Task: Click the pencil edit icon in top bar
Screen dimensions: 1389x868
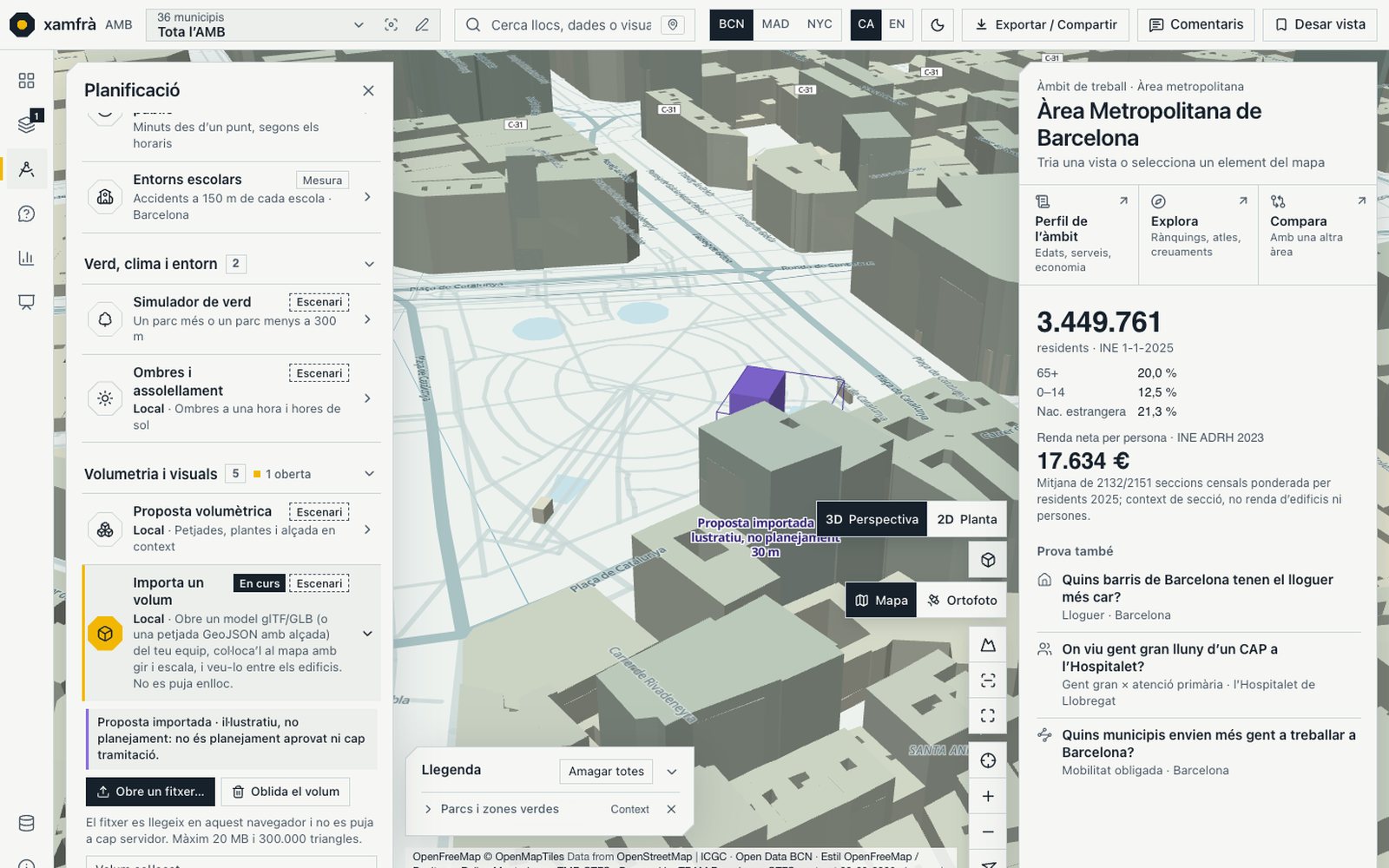Action: coord(422,25)
